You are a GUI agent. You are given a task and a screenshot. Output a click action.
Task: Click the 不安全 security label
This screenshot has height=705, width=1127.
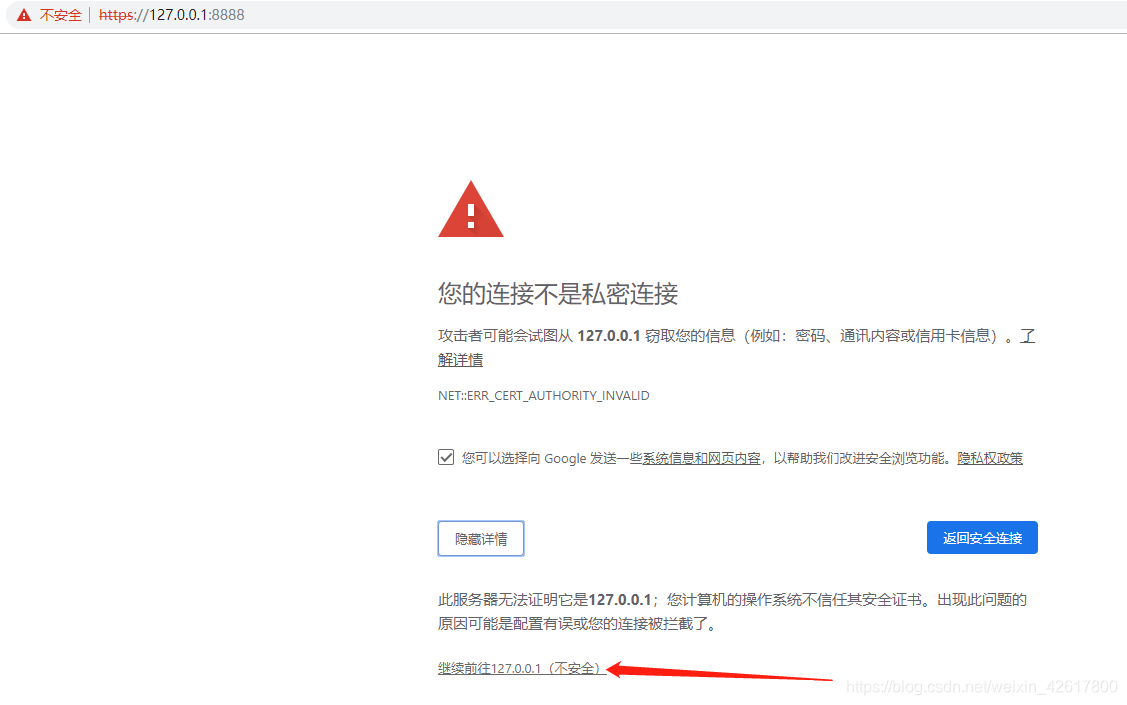(60, 15)
